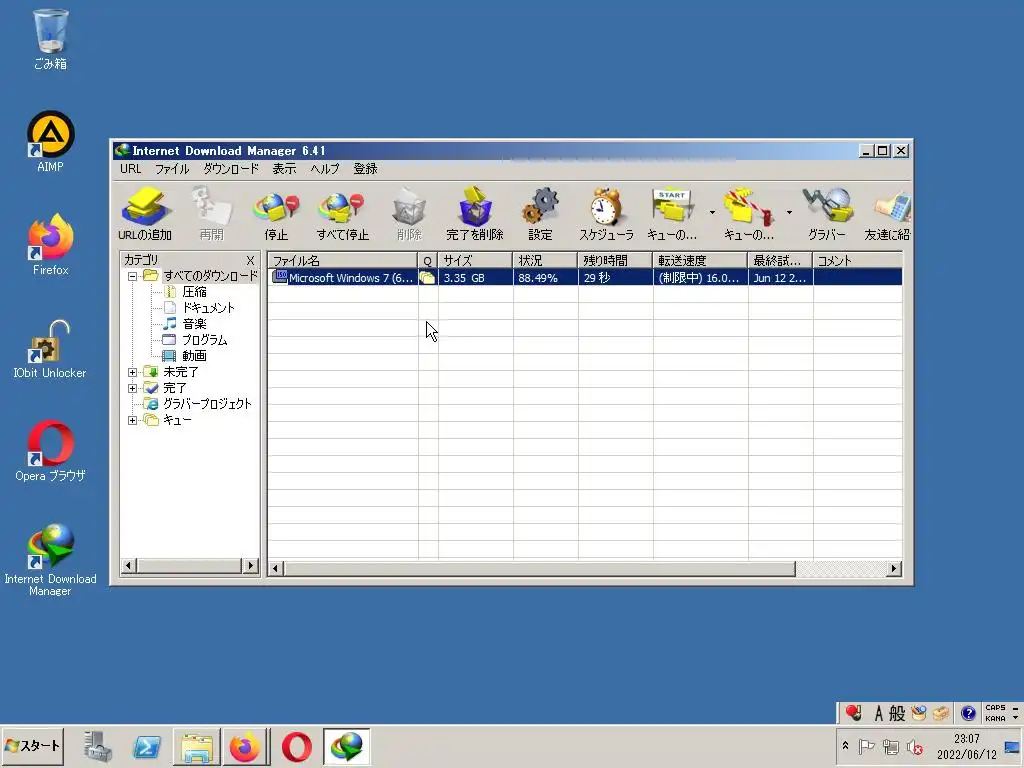Open the ダウンロード menu
The width and height of the screenshot is (1024, 768).
231,169
